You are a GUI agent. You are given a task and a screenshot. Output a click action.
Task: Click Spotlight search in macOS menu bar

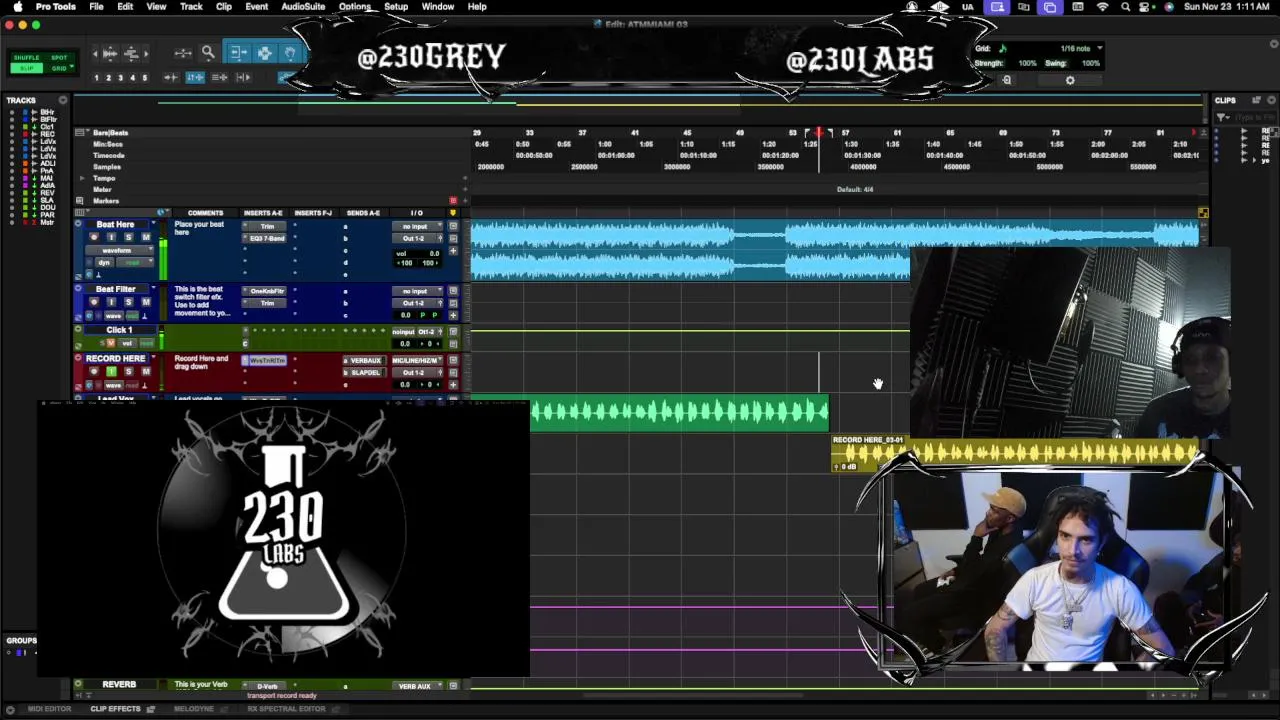(1126, 7)
